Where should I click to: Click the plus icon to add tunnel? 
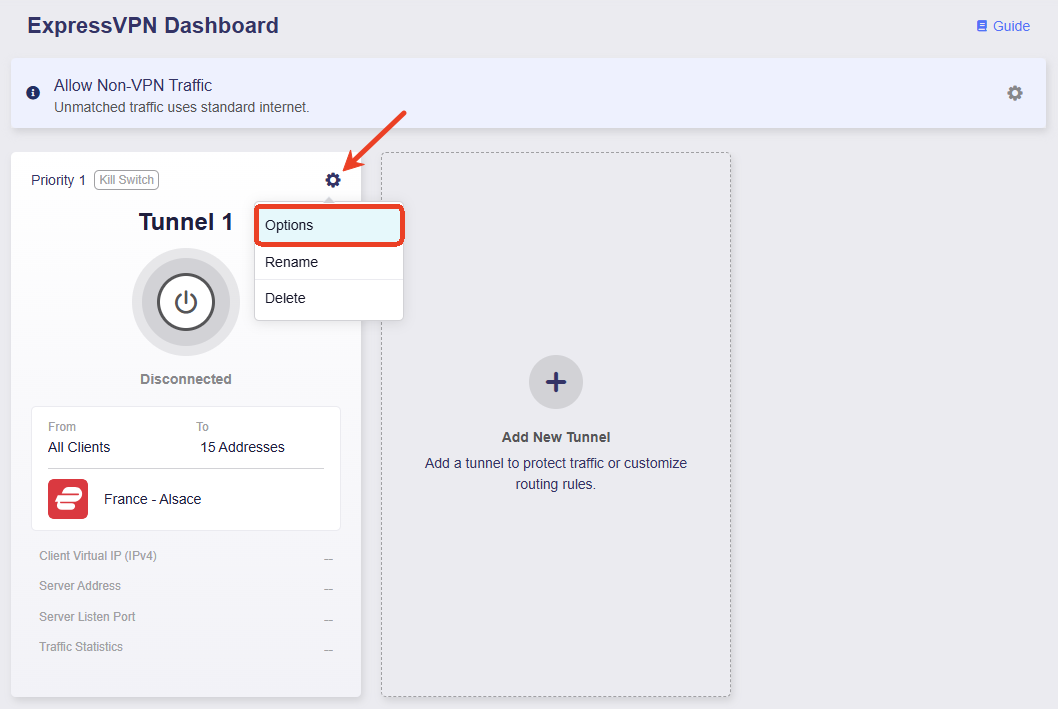555,382
